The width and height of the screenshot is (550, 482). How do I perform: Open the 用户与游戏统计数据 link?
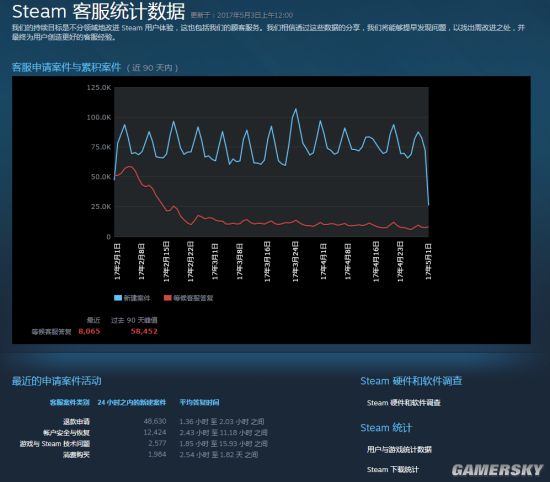[399, 449]
